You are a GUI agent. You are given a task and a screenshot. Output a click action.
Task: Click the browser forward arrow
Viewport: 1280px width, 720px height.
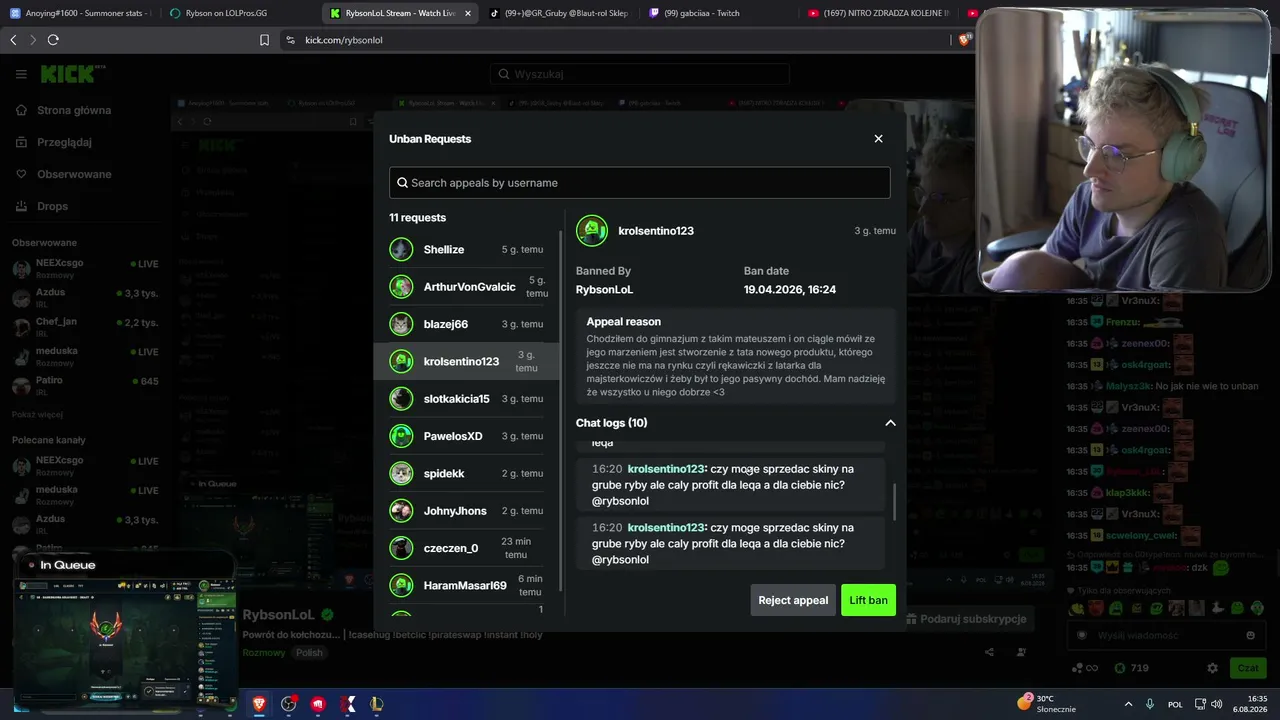tap(33, 40)
